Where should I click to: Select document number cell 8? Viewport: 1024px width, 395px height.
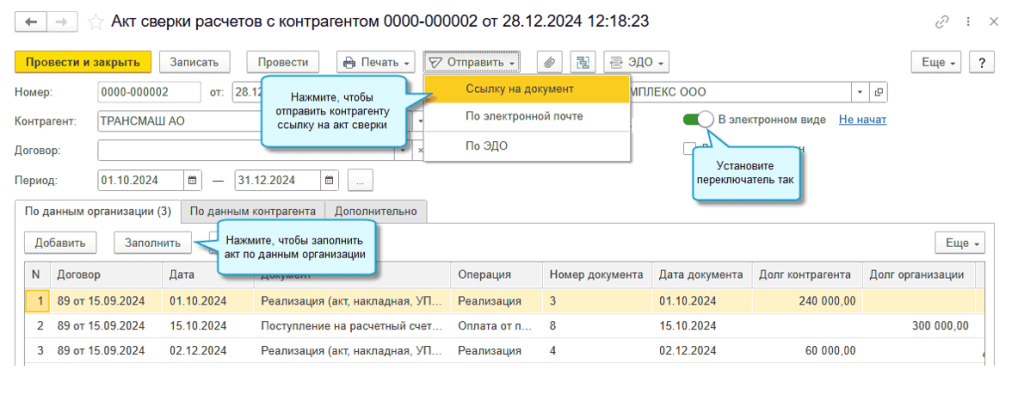click(597, 326)
